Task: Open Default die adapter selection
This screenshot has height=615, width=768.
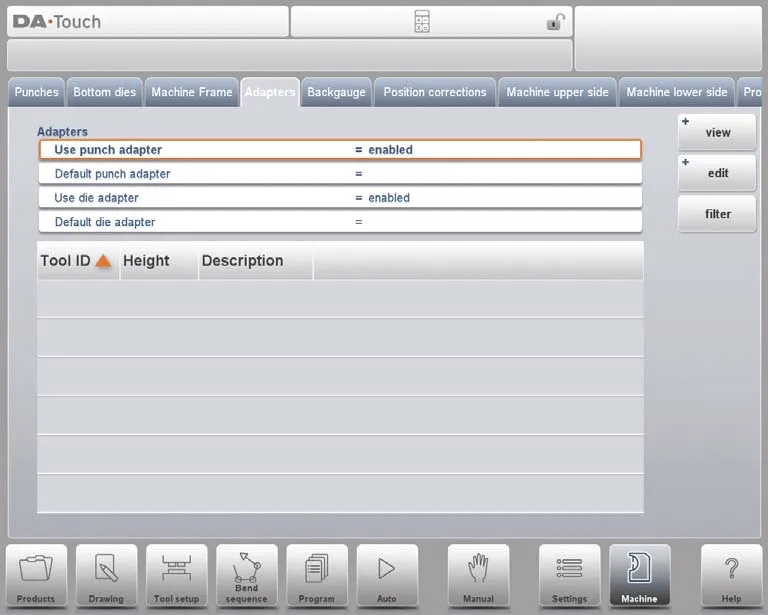Action: coord(340,222)
